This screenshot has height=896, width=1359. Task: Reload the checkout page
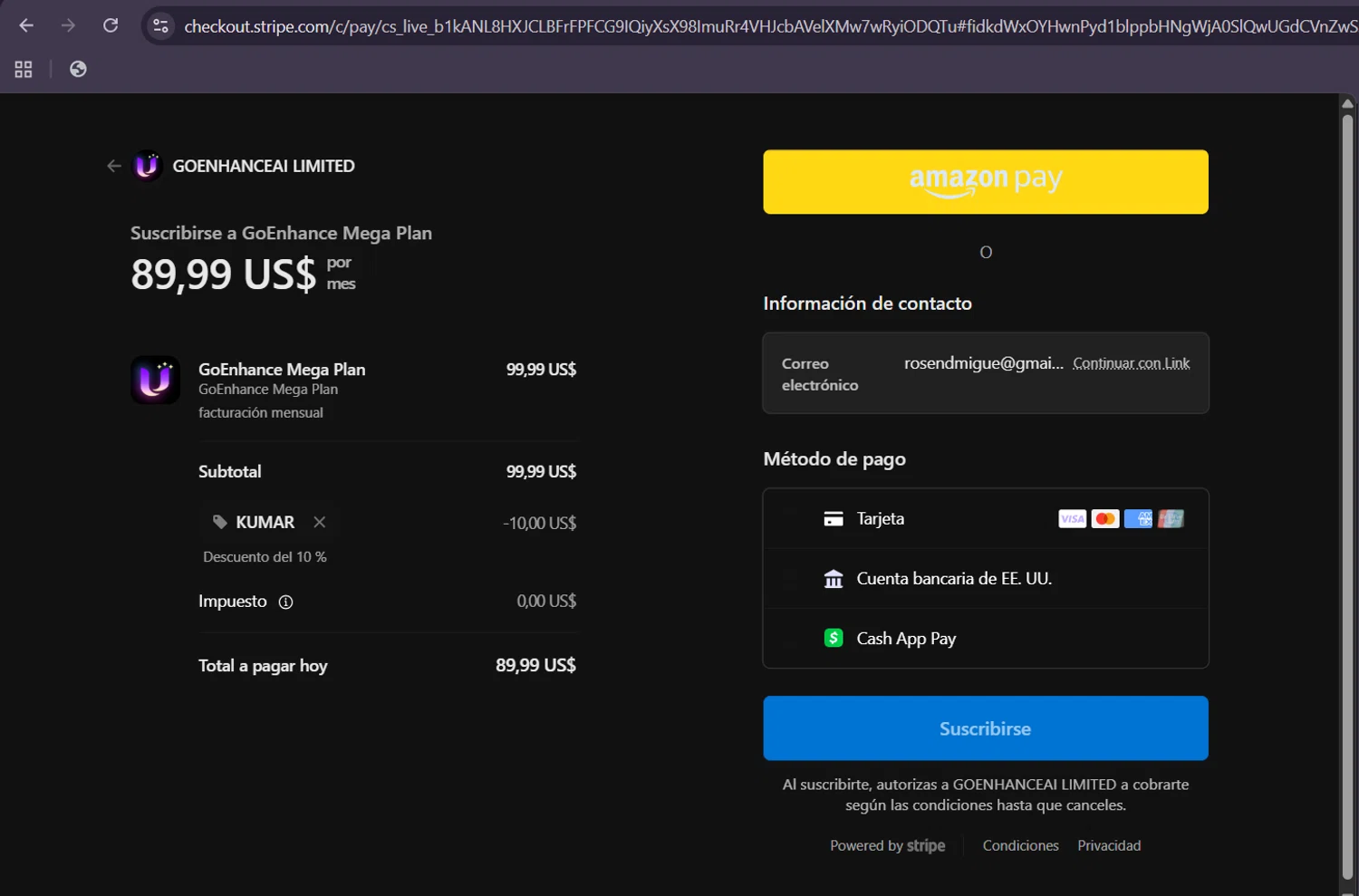111,25
